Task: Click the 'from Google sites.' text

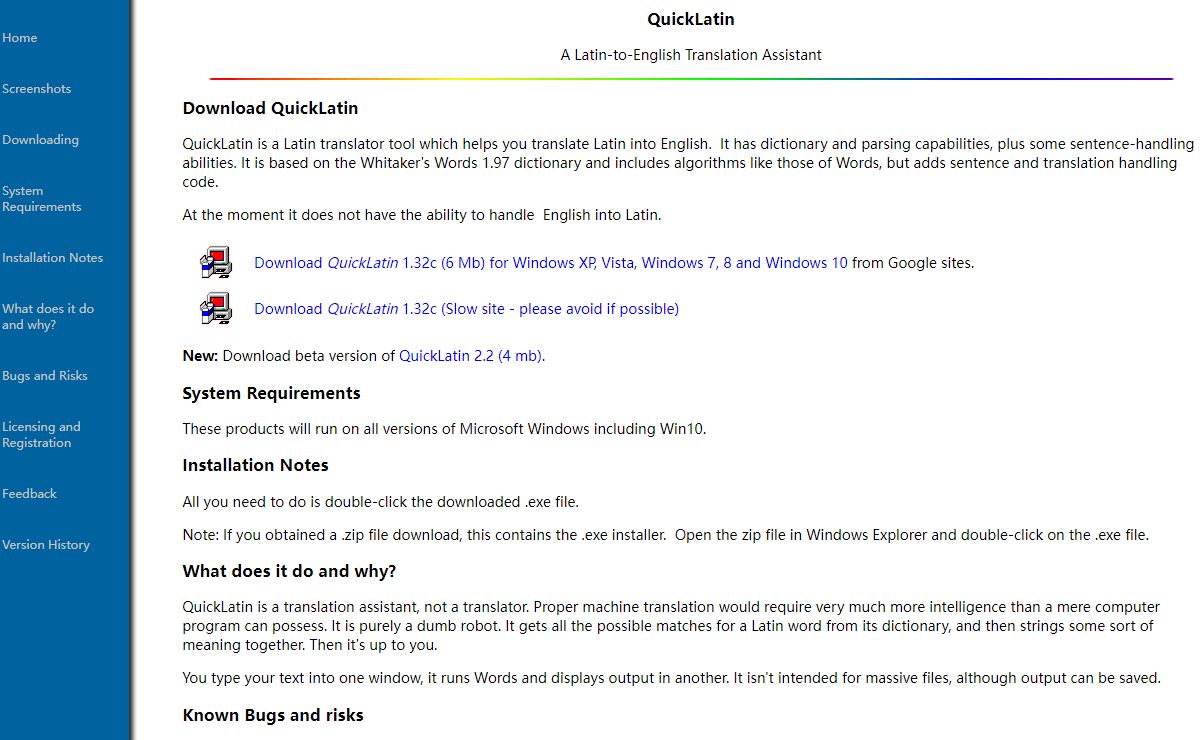Action: point(913,263)
